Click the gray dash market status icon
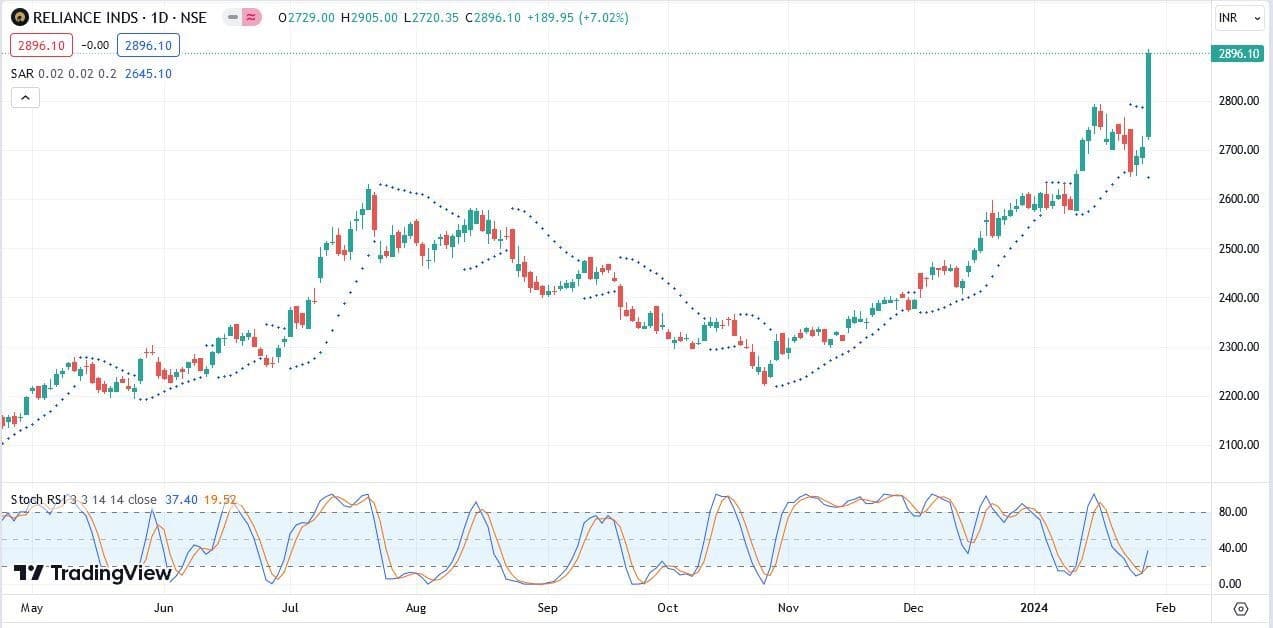Viewport: 1273px width, 628px height. (x=233, y=18)
